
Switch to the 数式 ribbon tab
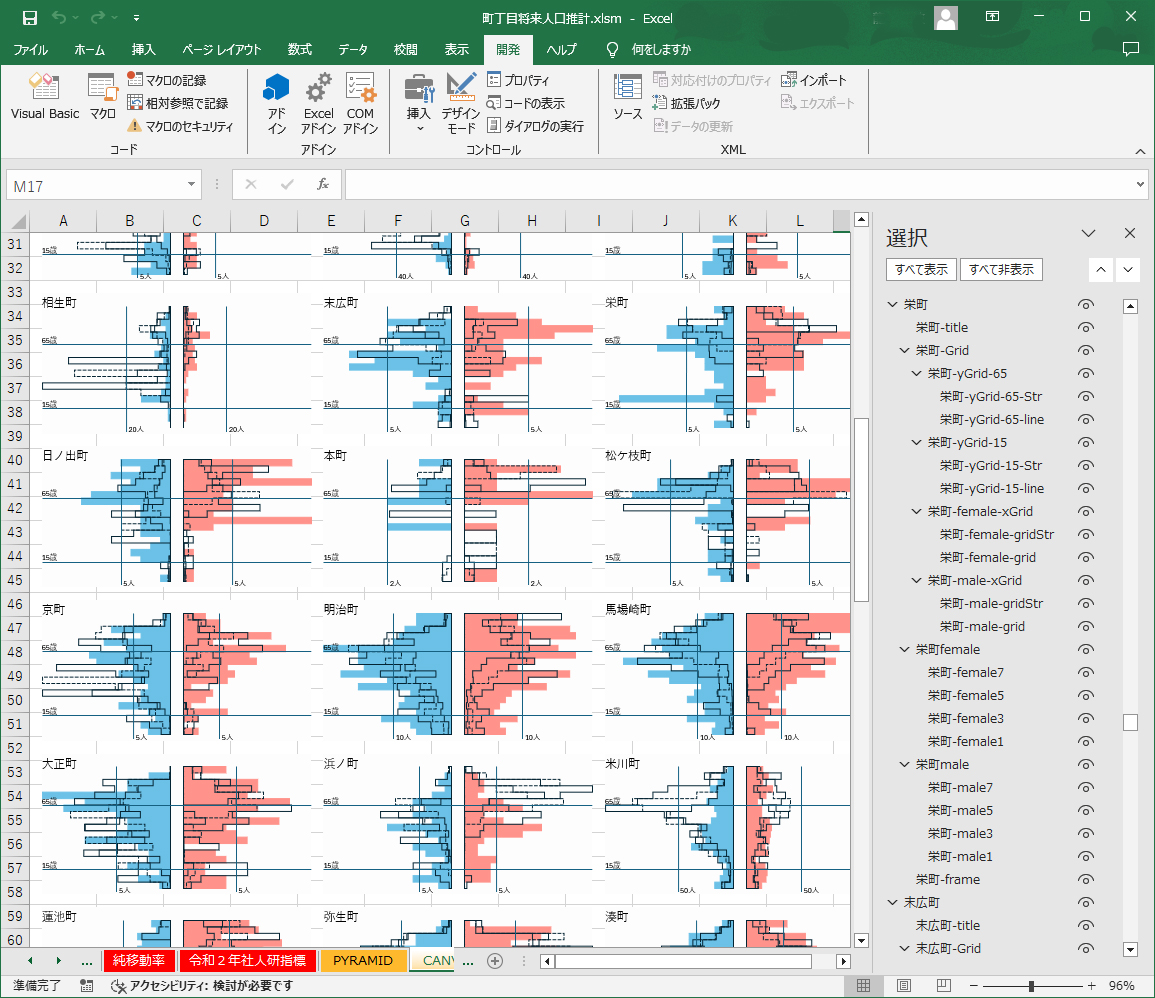(299, 50)
